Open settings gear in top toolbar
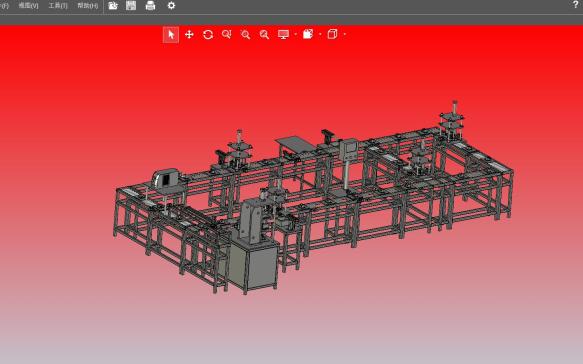 171,6
